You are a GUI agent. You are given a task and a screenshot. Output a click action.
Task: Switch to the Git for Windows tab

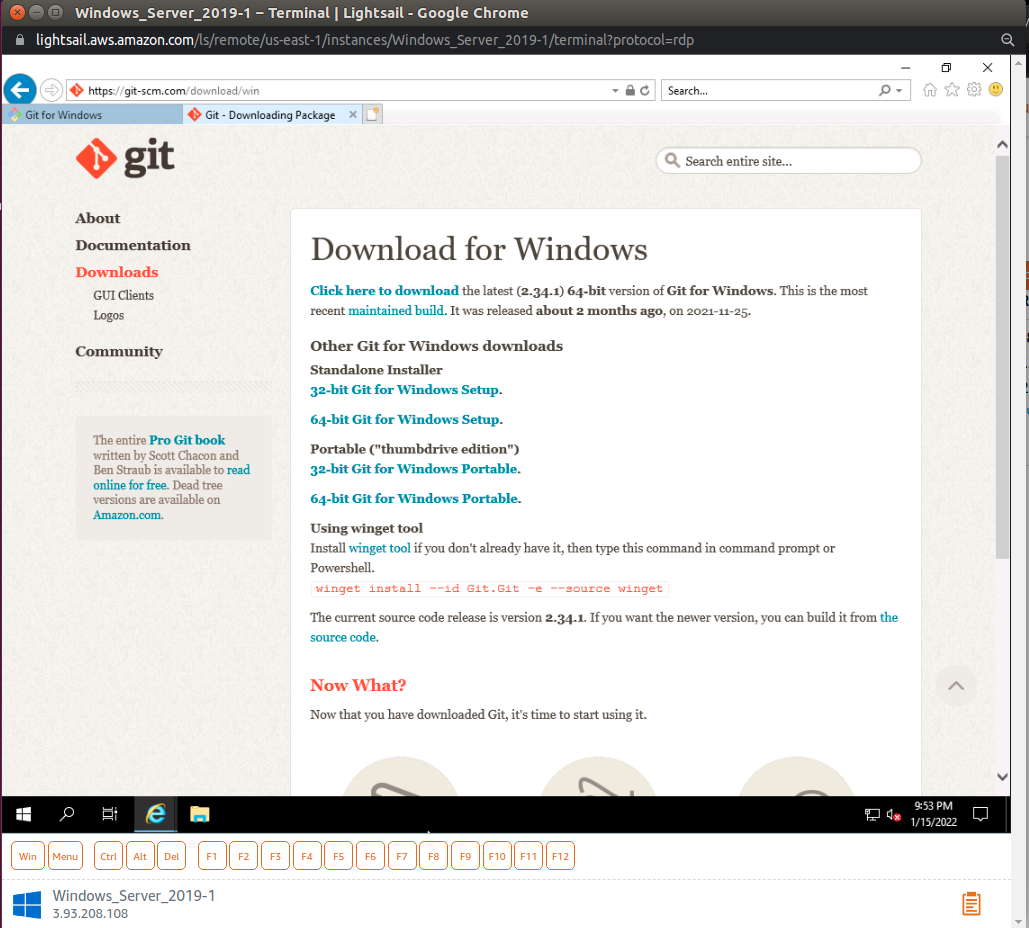92,115
